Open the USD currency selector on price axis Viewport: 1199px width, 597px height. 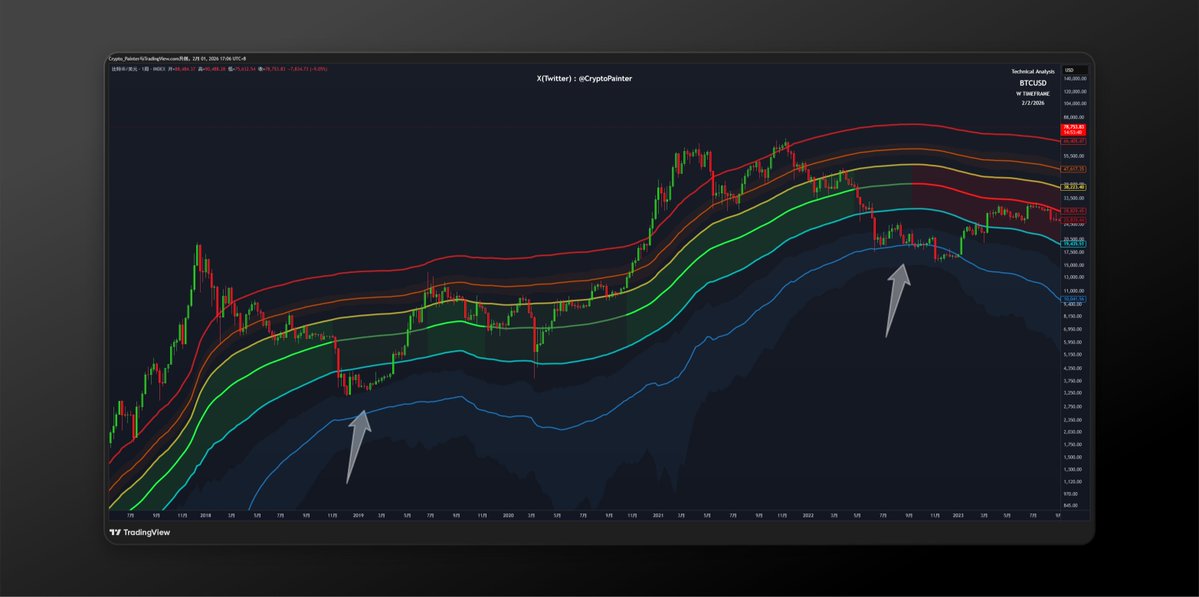tap(1069, 69)
